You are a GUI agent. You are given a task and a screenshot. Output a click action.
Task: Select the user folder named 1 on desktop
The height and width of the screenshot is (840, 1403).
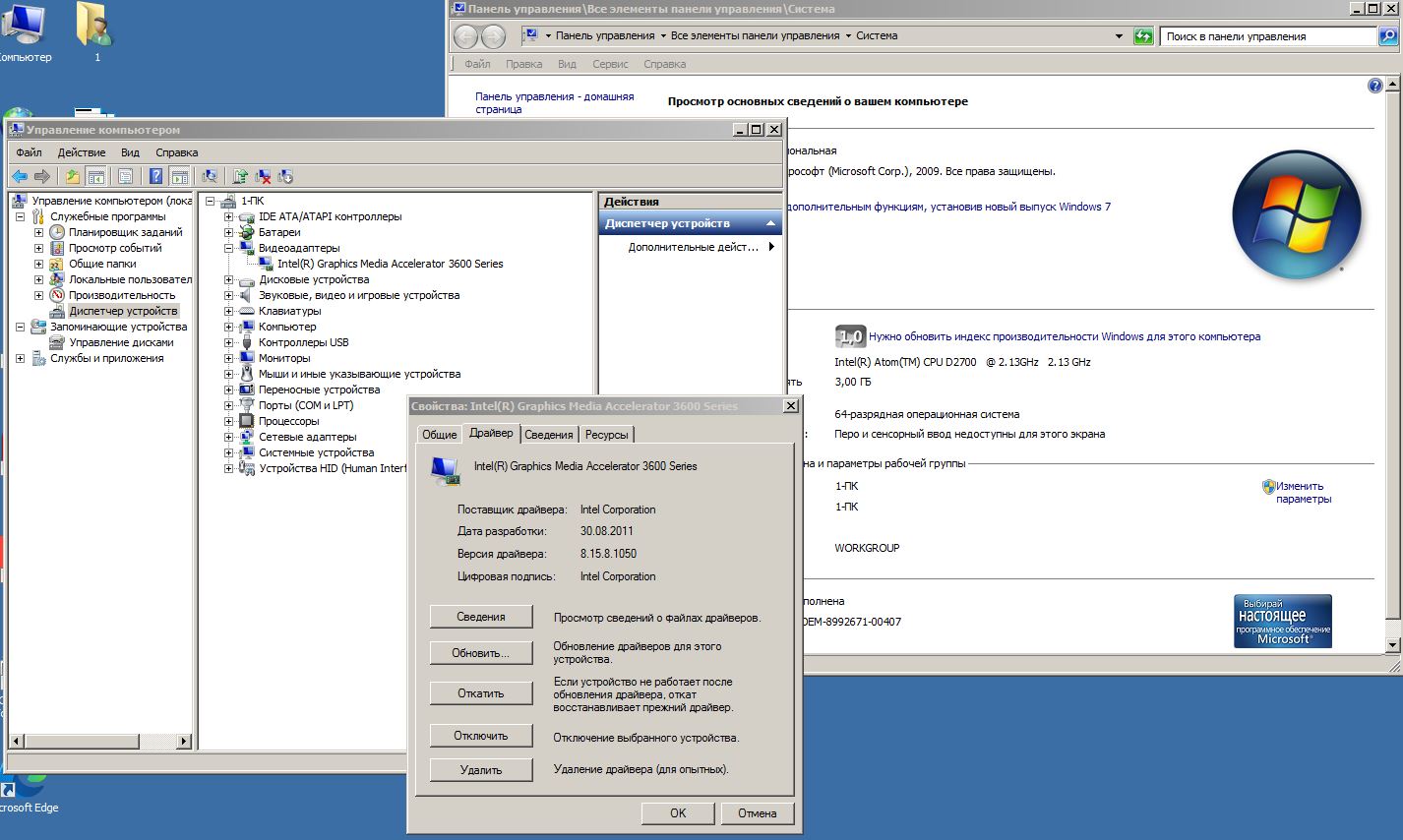coord(96,33)
